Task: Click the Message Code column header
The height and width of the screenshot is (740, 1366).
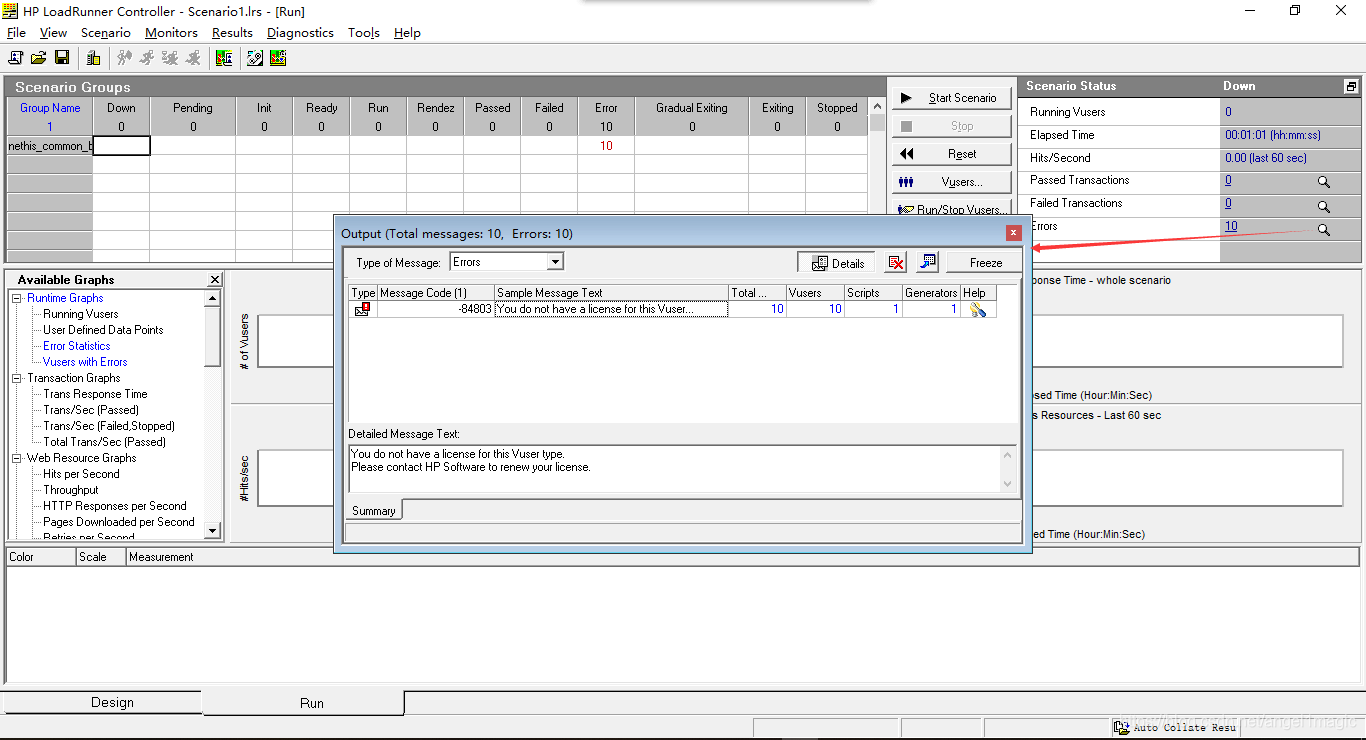Action: (435, 293)
